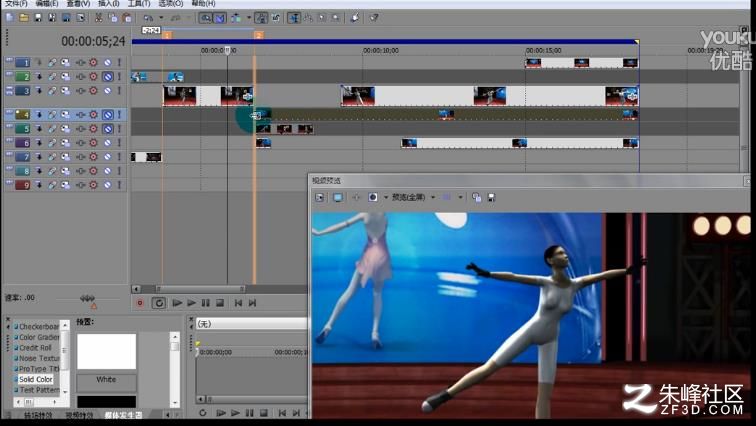Viewport: 756px width, 426px height.
Task: Minimize track 3 using its header button
Action: click(9, 90)
